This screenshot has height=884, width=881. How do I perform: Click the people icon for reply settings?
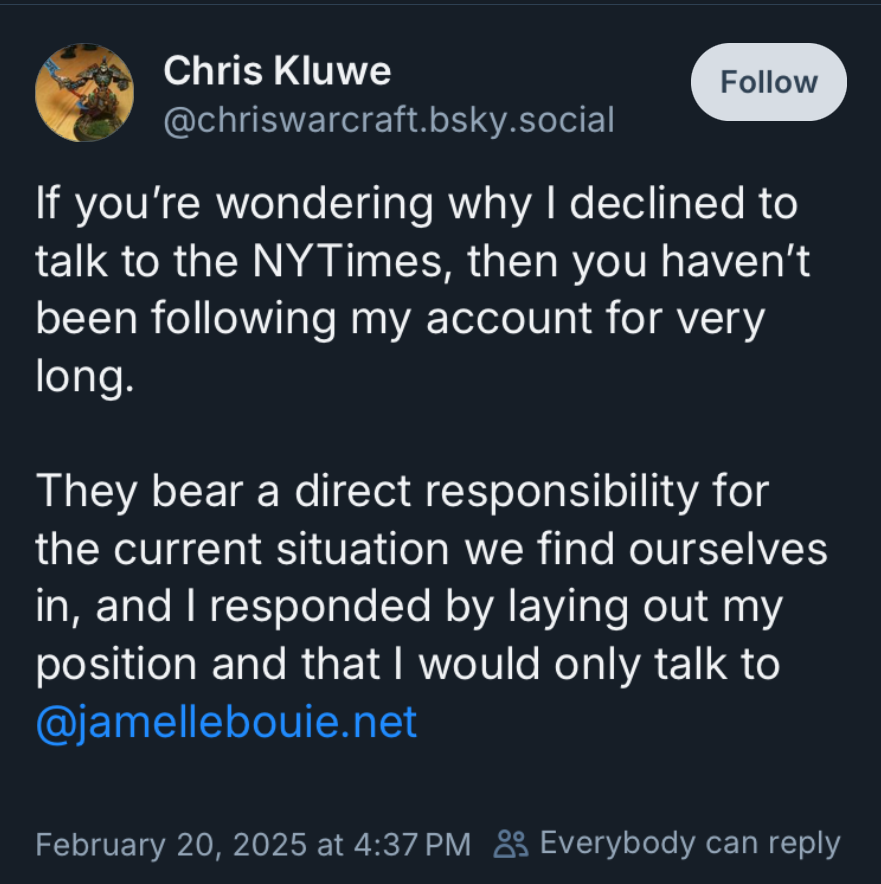click(511, 843)
